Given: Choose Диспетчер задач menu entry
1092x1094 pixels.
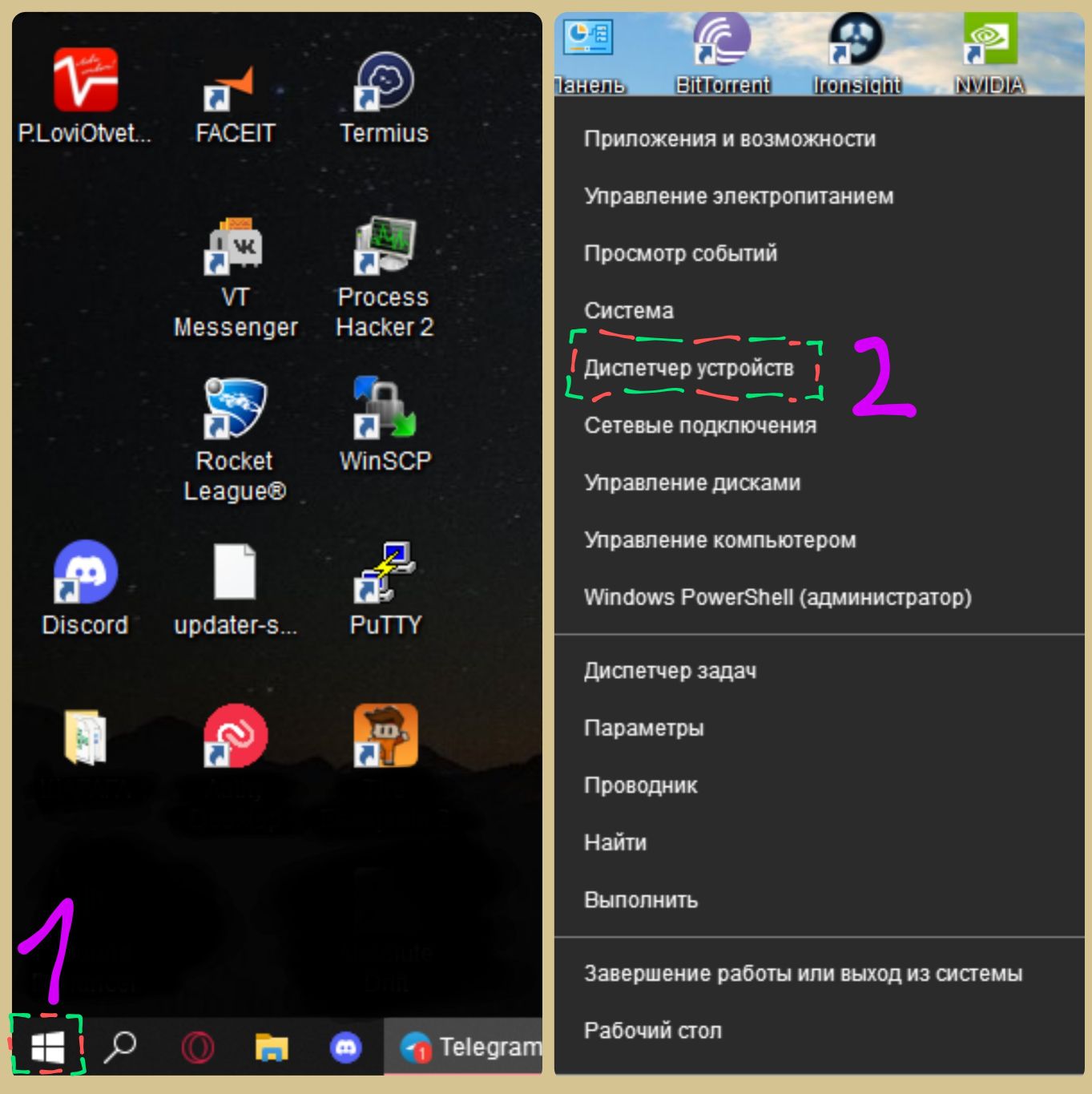Looking at the screenshot, I should 670,671.
